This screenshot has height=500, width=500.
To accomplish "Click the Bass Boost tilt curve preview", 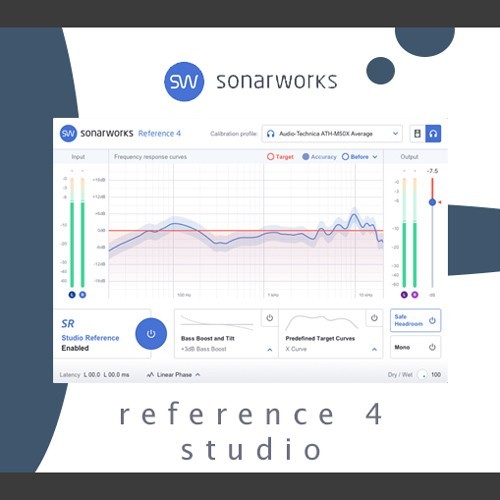I will 217,323.
